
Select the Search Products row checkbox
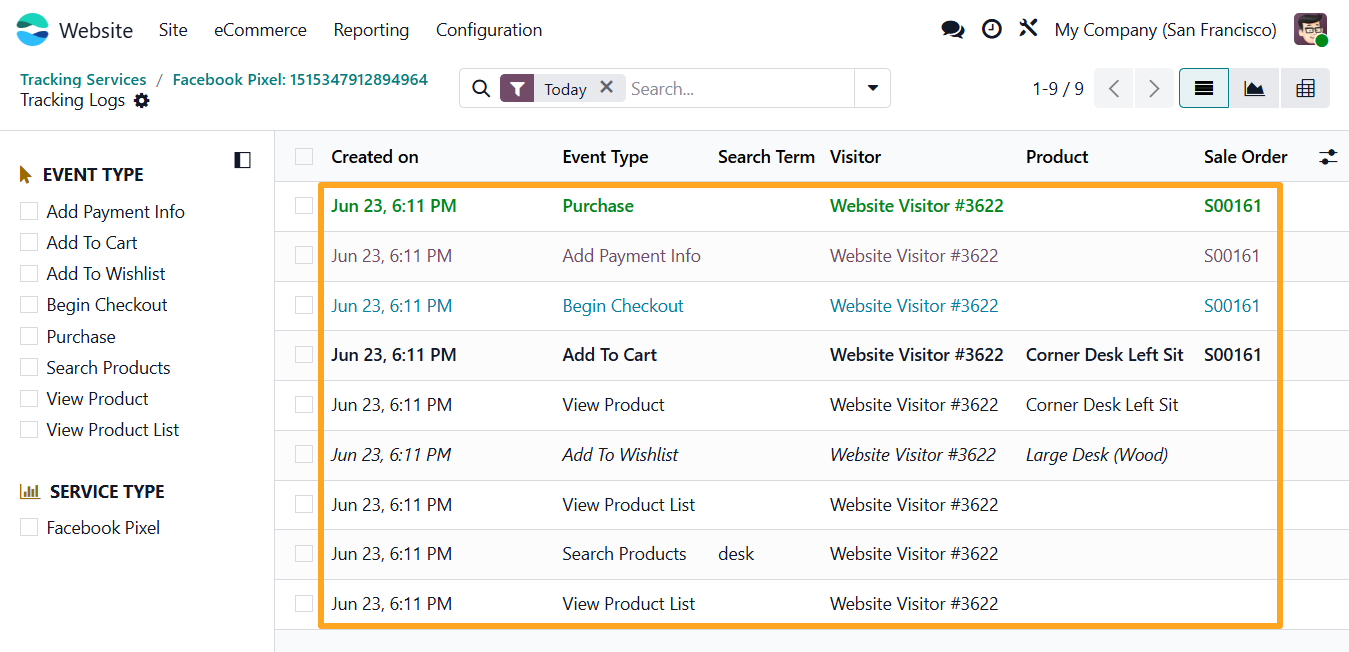[304, 554]
